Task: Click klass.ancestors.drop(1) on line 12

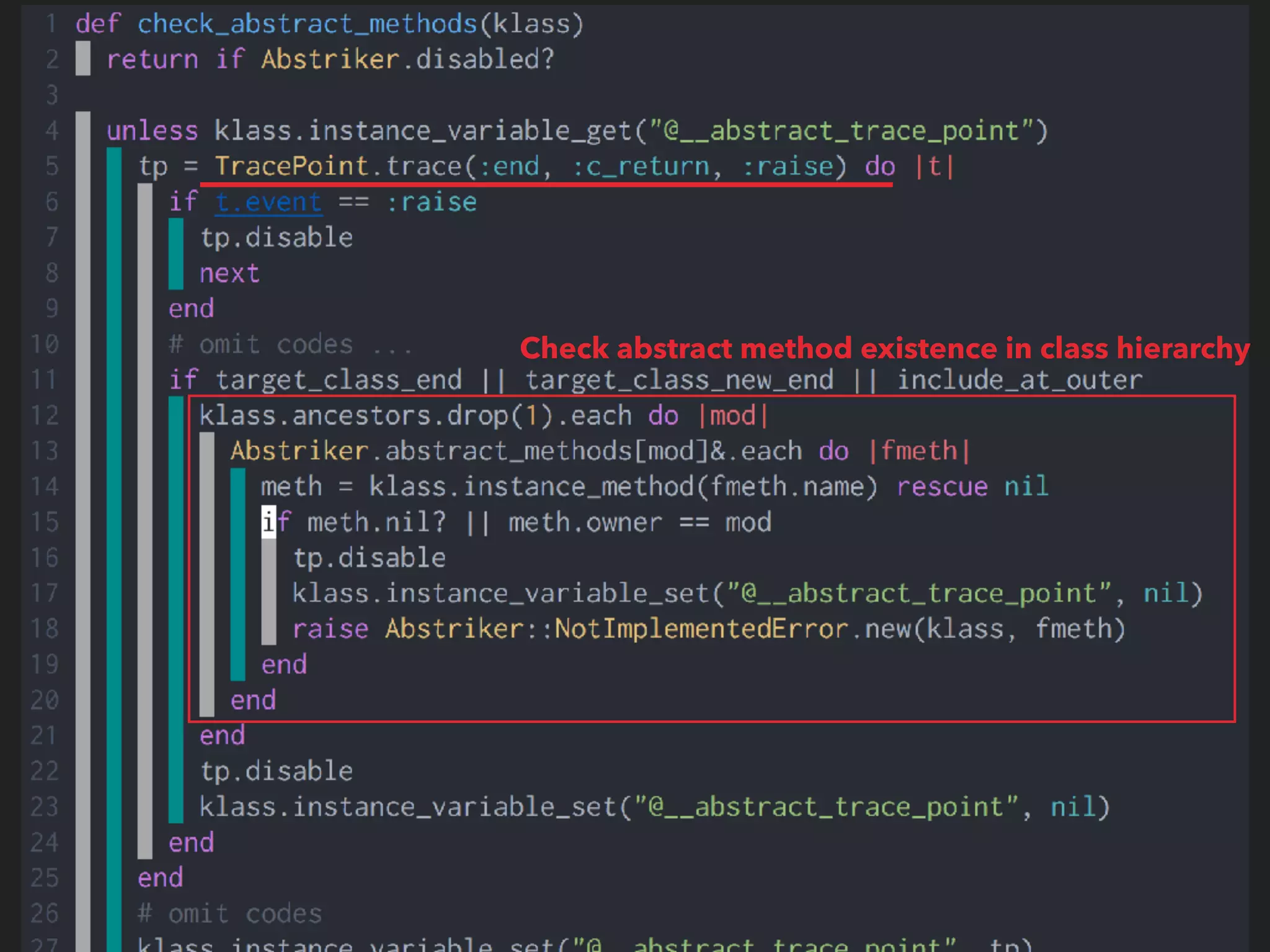Action: pos(375,415)
